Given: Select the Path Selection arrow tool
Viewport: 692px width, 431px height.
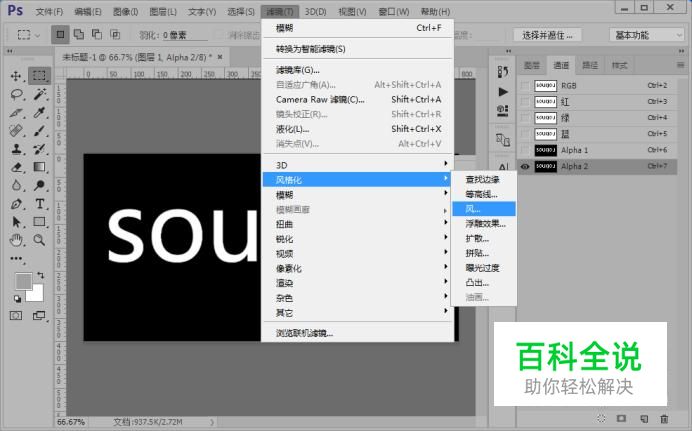Looking at the screenshot, I should pos(16,221).
